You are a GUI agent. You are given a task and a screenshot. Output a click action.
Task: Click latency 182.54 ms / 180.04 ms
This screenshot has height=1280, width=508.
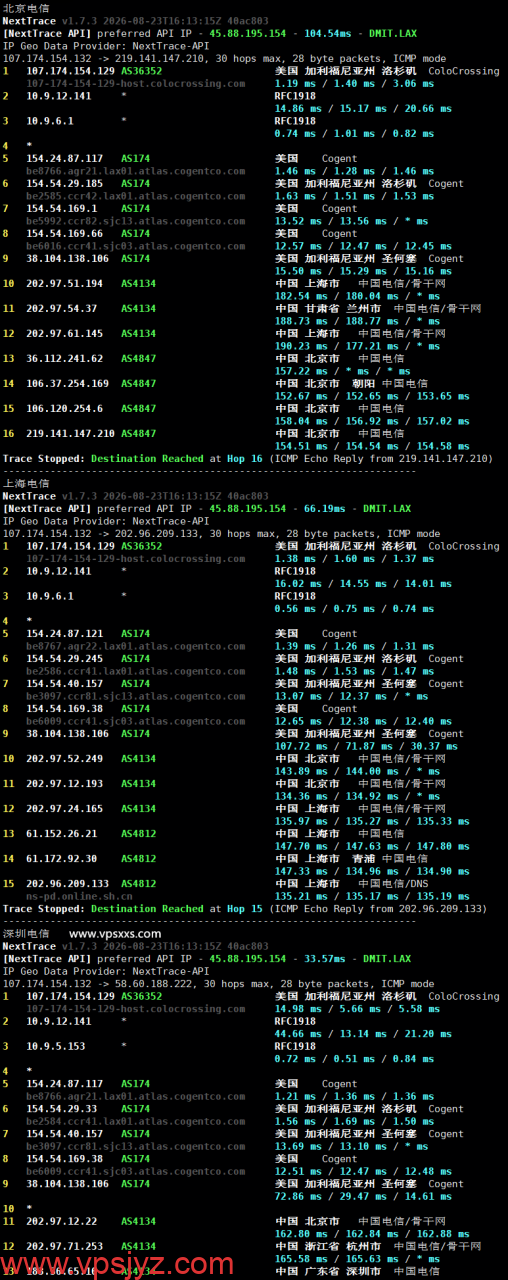coord(337,296)
